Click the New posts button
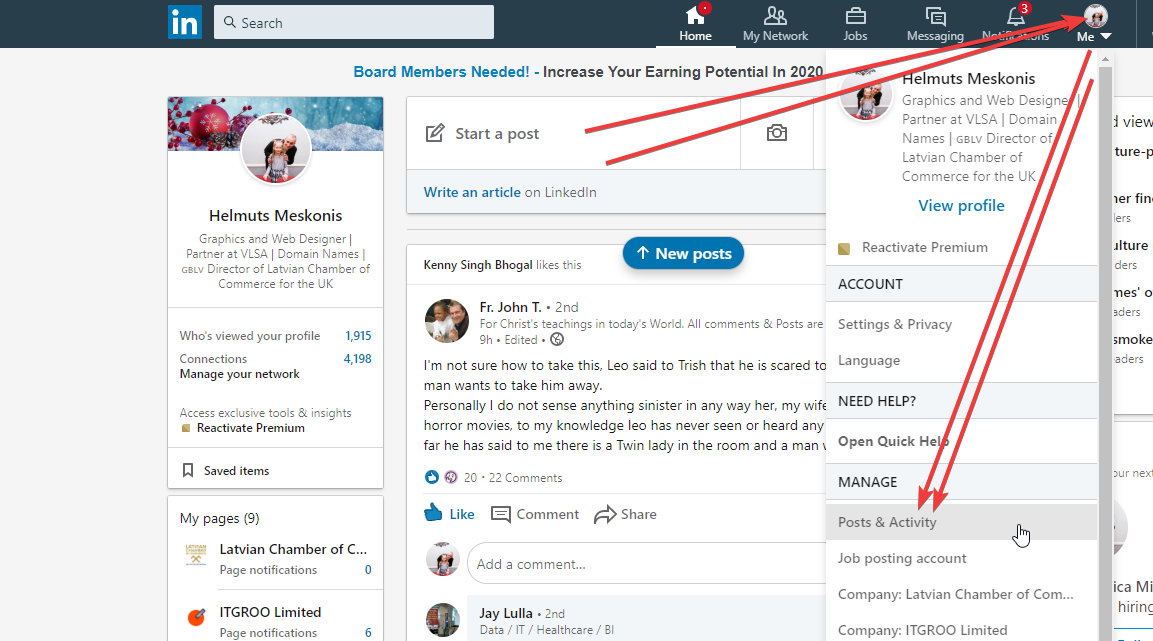Image resolution: width=1153 pixels, height=641 pixels. (683, 254)
